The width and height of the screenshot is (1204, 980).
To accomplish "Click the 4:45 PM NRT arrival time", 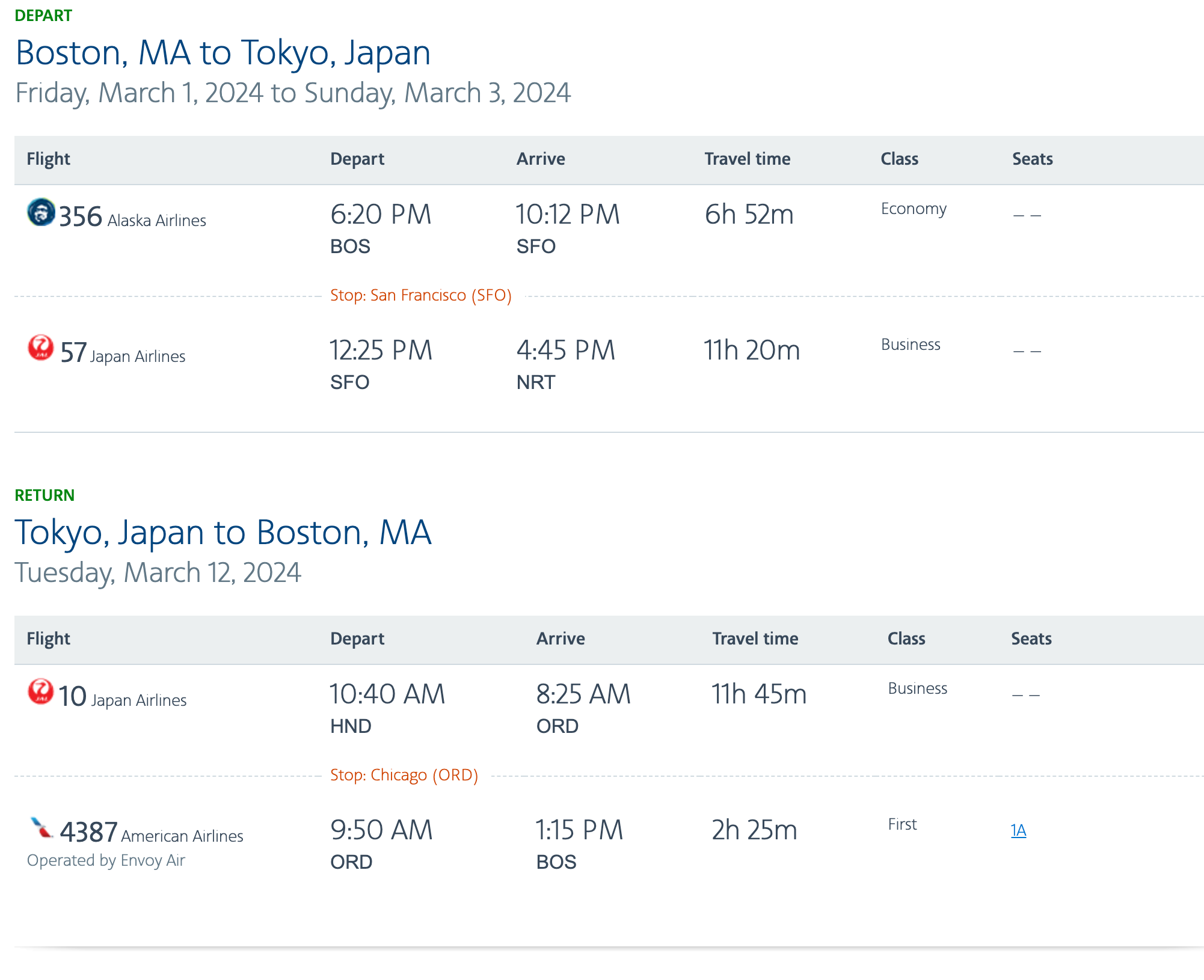I will point(565,351).
